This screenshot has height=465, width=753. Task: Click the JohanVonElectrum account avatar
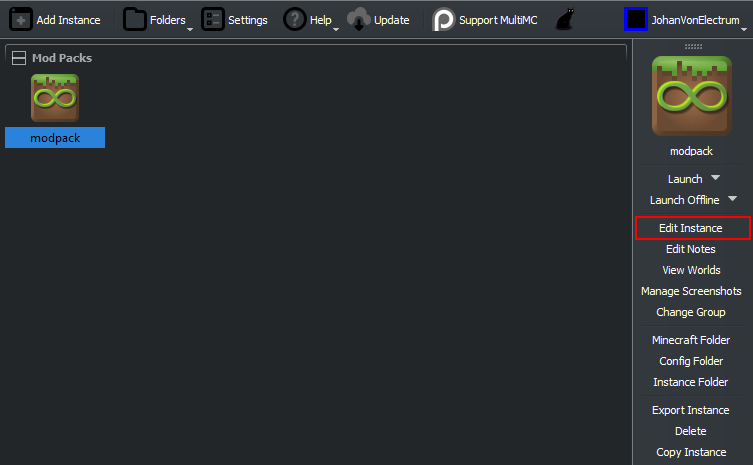click(636, 20)
